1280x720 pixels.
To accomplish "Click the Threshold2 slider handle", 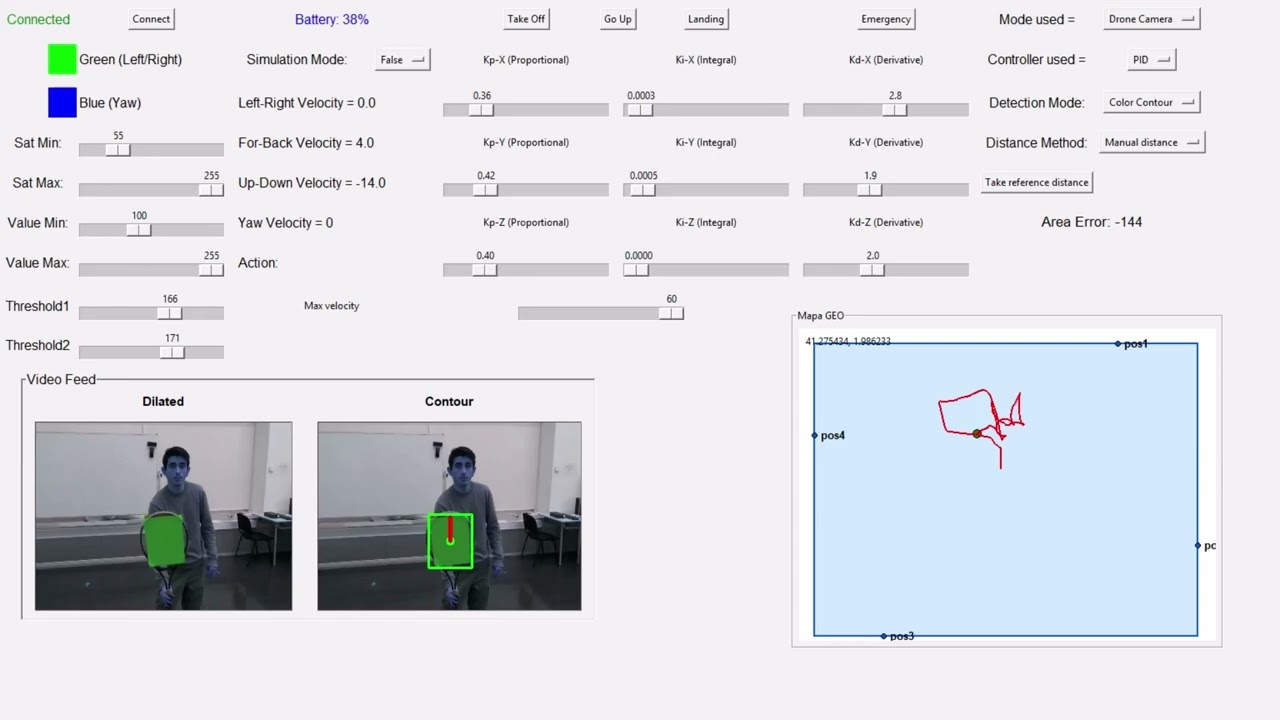I will point(172,352).
